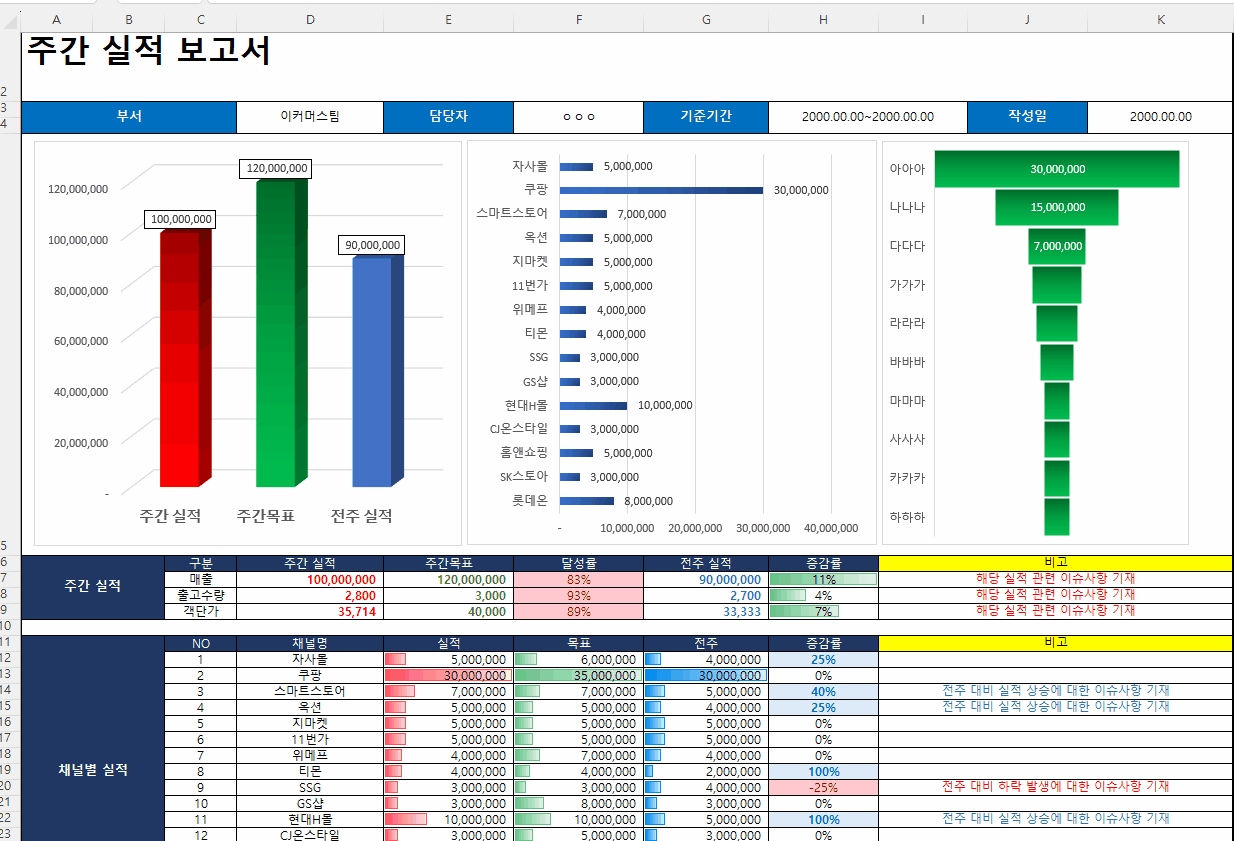This screenshot has width=1234, height=841.
Task: Click the green 주간목표 chart column
Action: tap(281, 335)
